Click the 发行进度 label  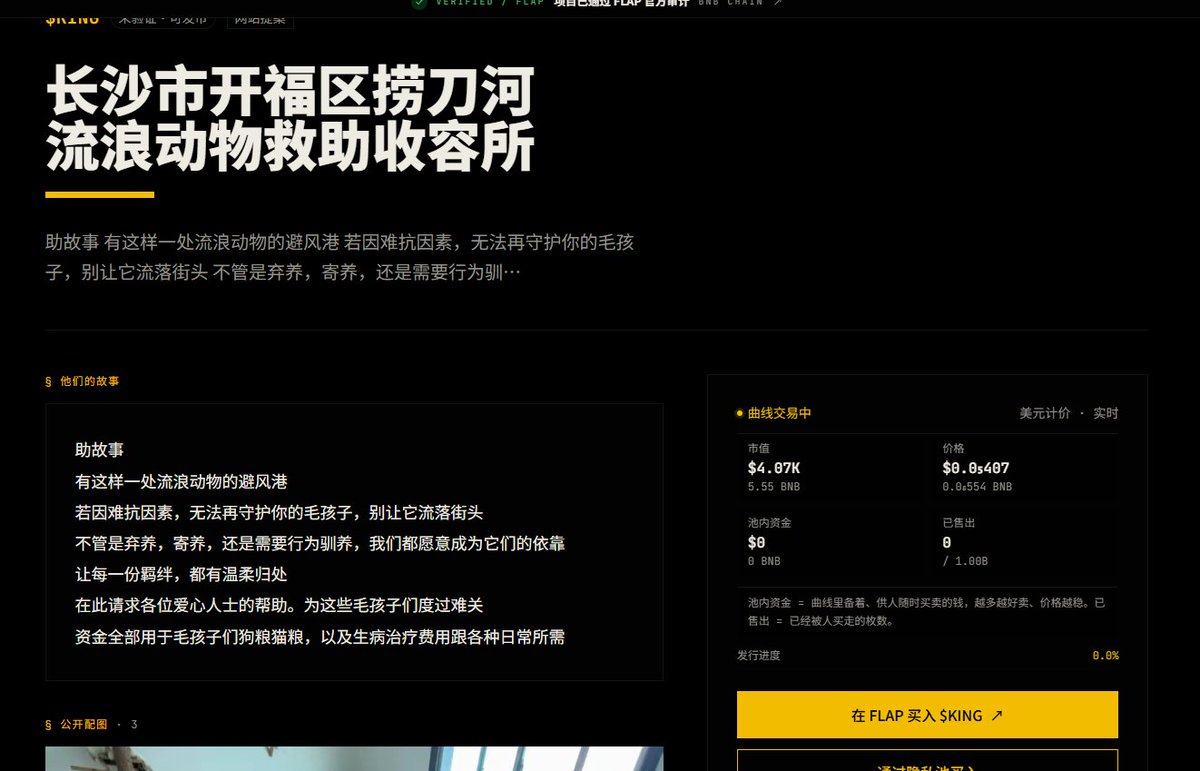pos(758,655)
